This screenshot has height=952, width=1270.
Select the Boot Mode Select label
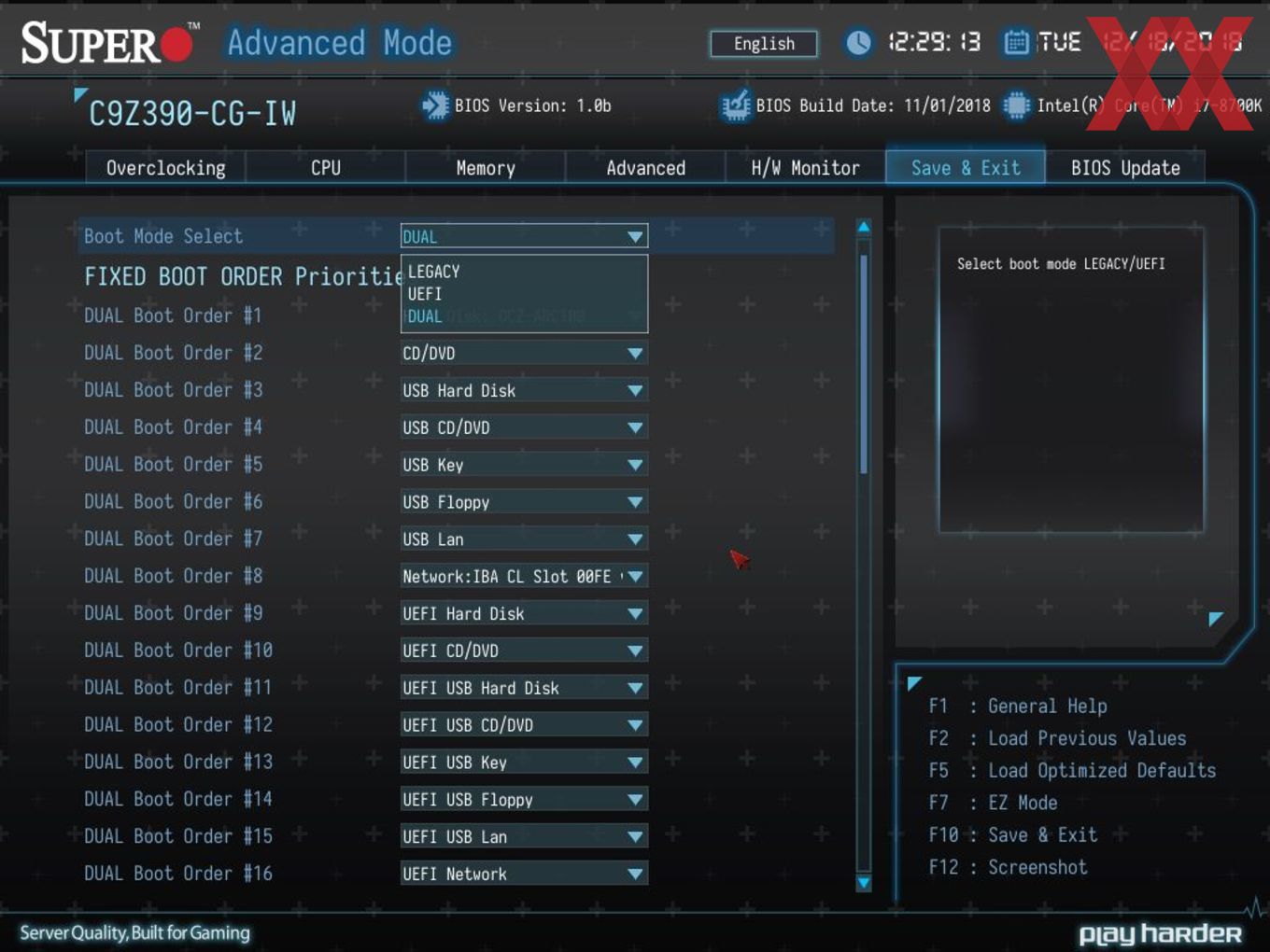[x=163, y=236]
